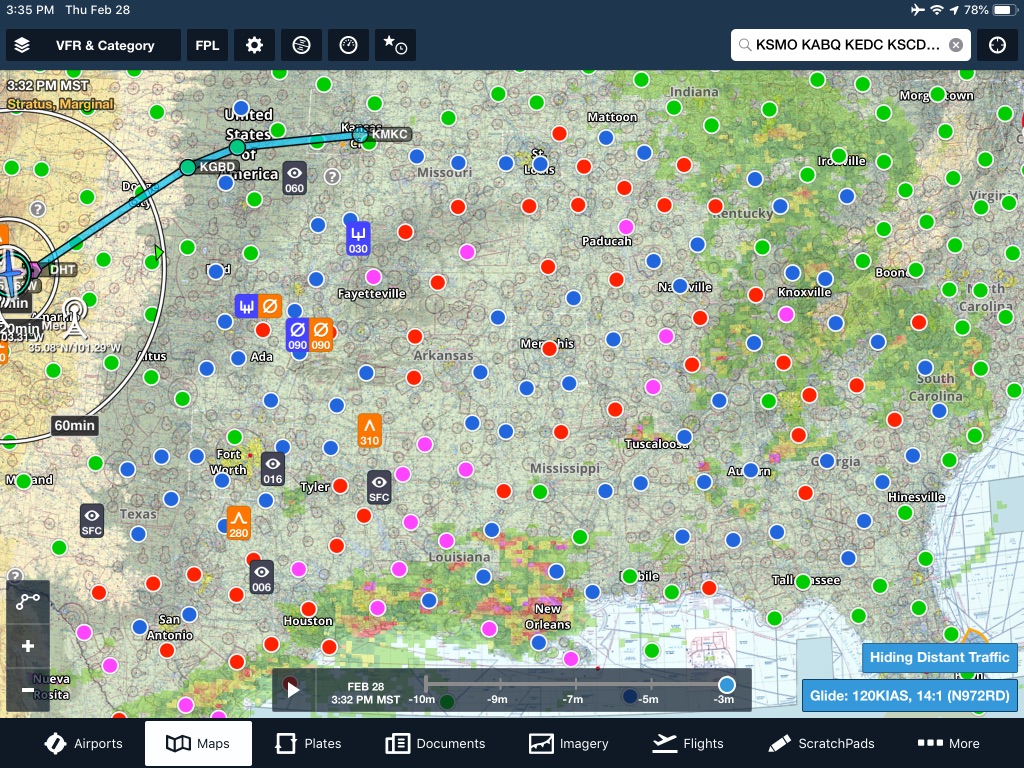Switch to the Airports tab
Image resolution: width=1024 pixels, height=768 pixels.
pyautogui.click(x=83, y=743)
